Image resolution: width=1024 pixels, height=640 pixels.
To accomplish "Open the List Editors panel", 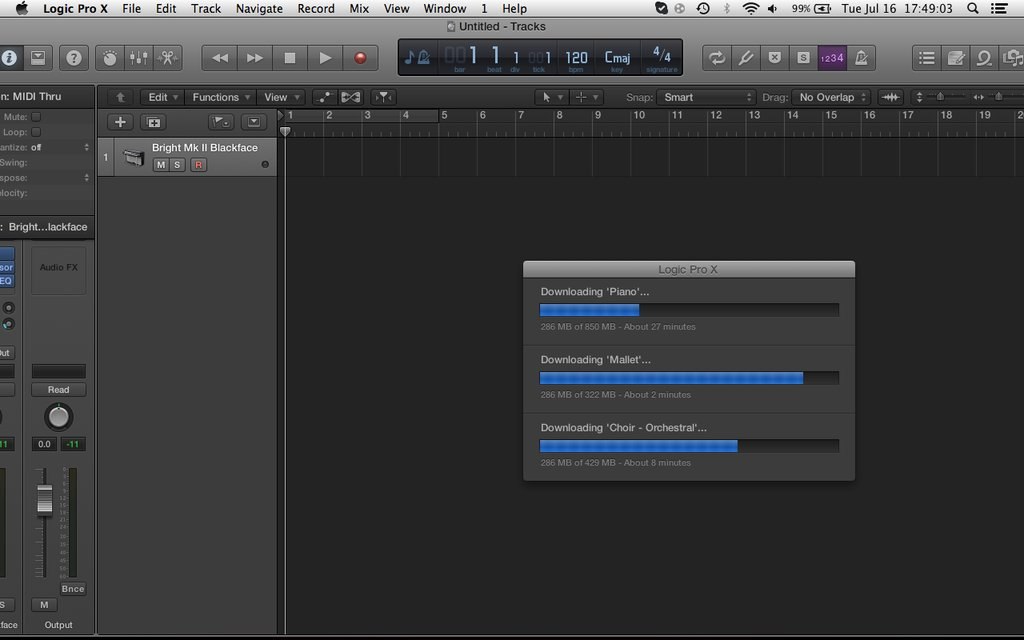I will [x=926, y=58].
